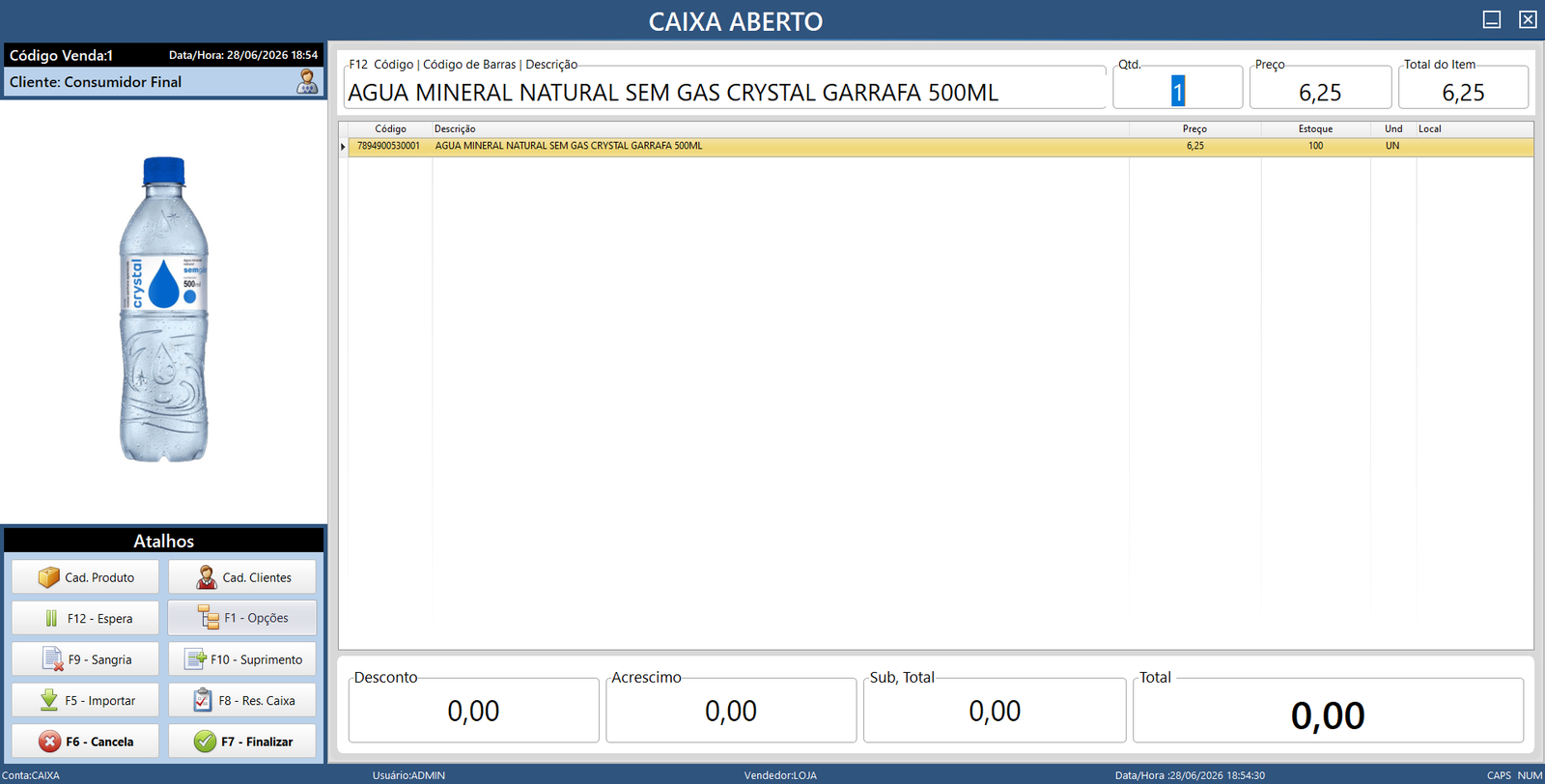Screen dimensions: 1545x784
Task: Click the Código column header
Action: coord(390,128)
